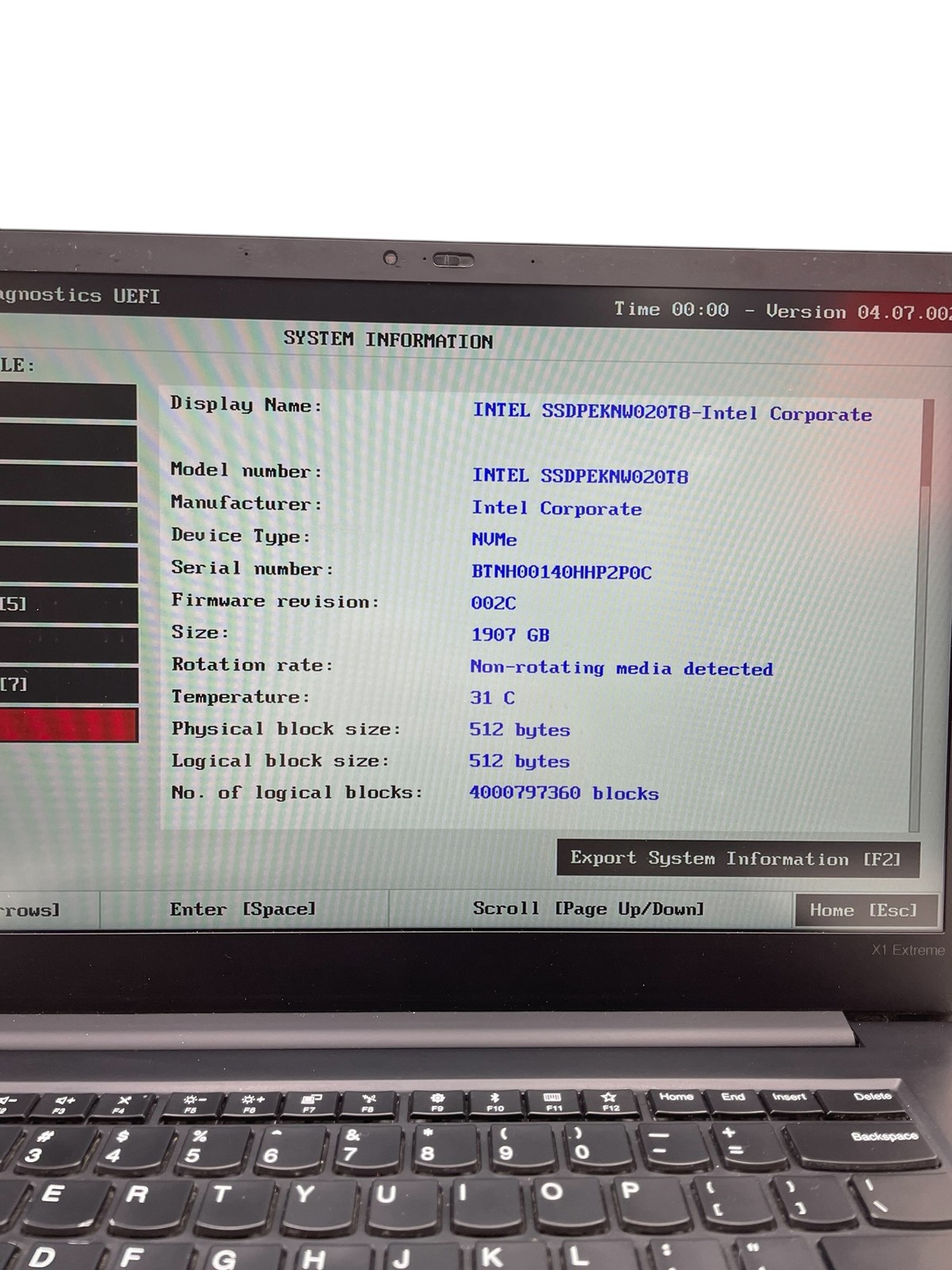The width and height of the screenshot is (952, 1270).
Task: Click the Enter [Space] footer hint
Action: [x=243, y=909]
